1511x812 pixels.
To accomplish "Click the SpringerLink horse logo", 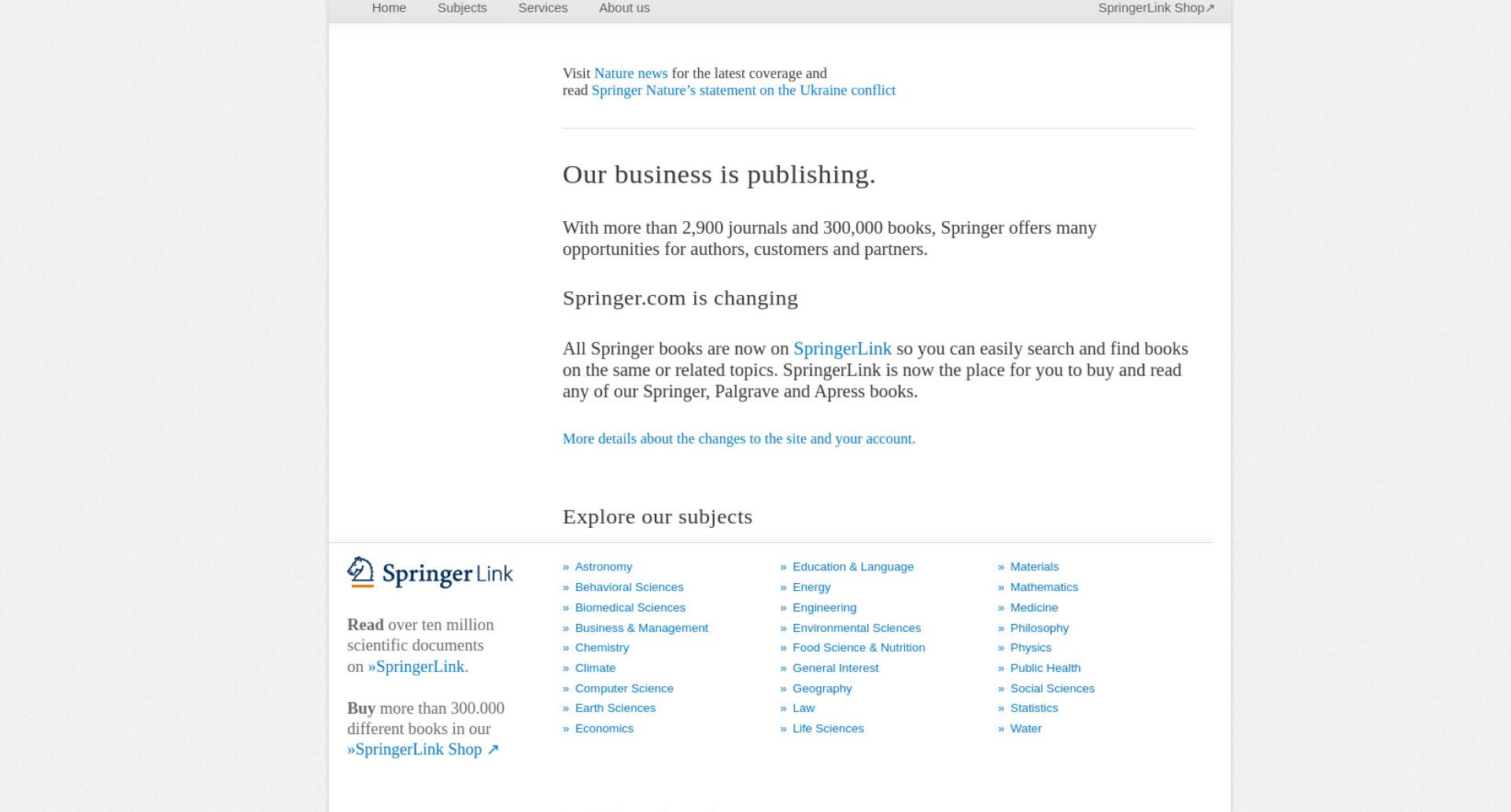I will pos(430,573).
